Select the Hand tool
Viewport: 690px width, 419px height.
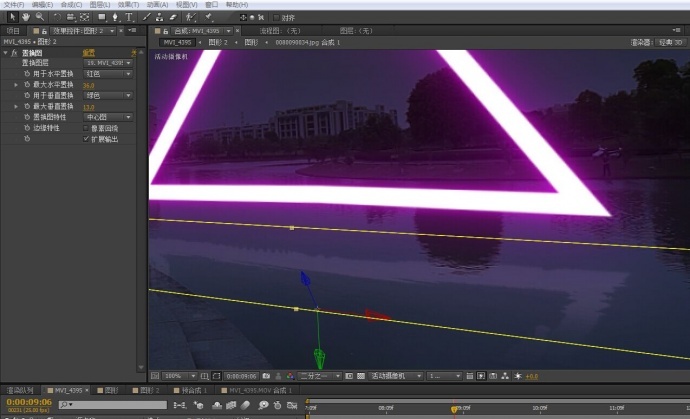click(25, 17)
